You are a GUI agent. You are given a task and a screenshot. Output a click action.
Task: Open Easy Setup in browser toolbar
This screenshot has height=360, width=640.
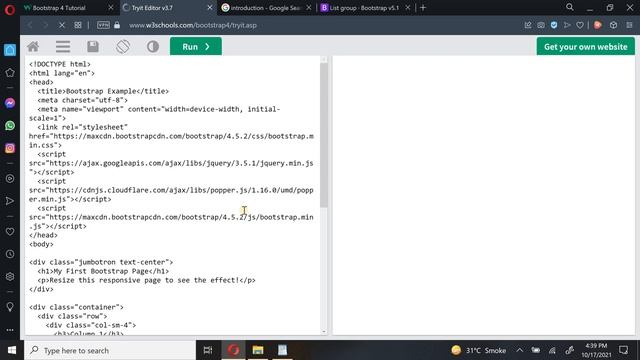[x=629, y=25]
